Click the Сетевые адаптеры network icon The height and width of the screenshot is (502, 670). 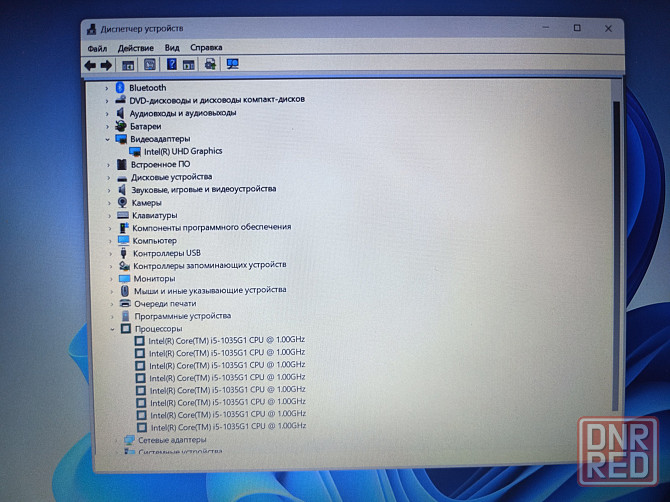click(129, 440)
